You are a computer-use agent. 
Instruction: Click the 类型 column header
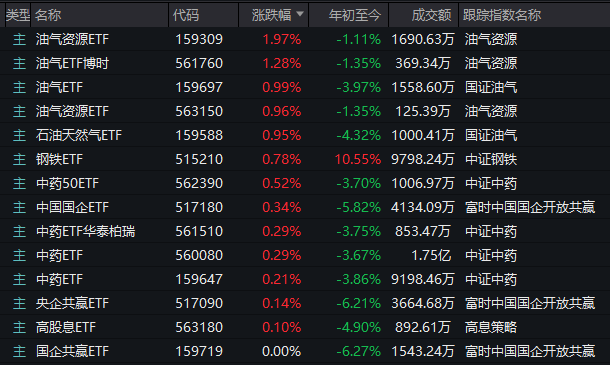point(18,15)
